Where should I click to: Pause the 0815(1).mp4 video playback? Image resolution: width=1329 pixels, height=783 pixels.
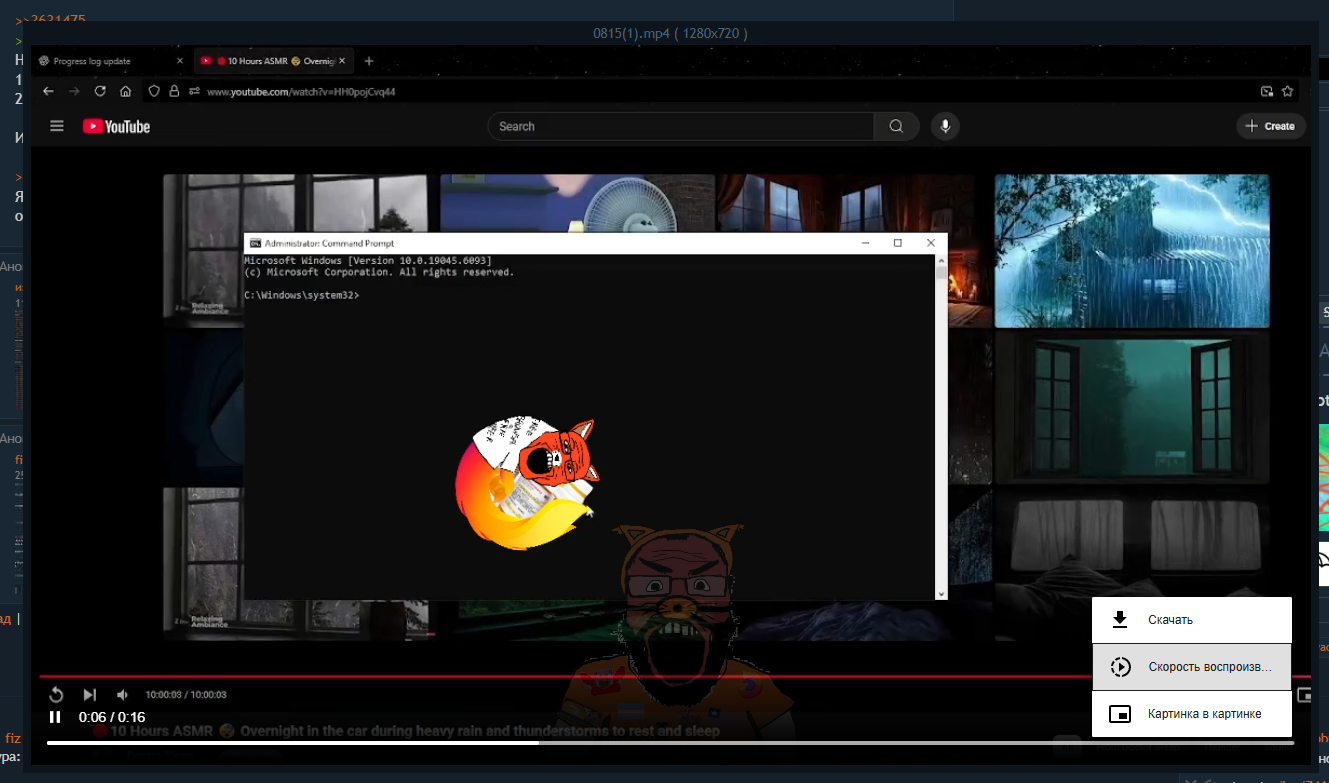tap(55, 716)
